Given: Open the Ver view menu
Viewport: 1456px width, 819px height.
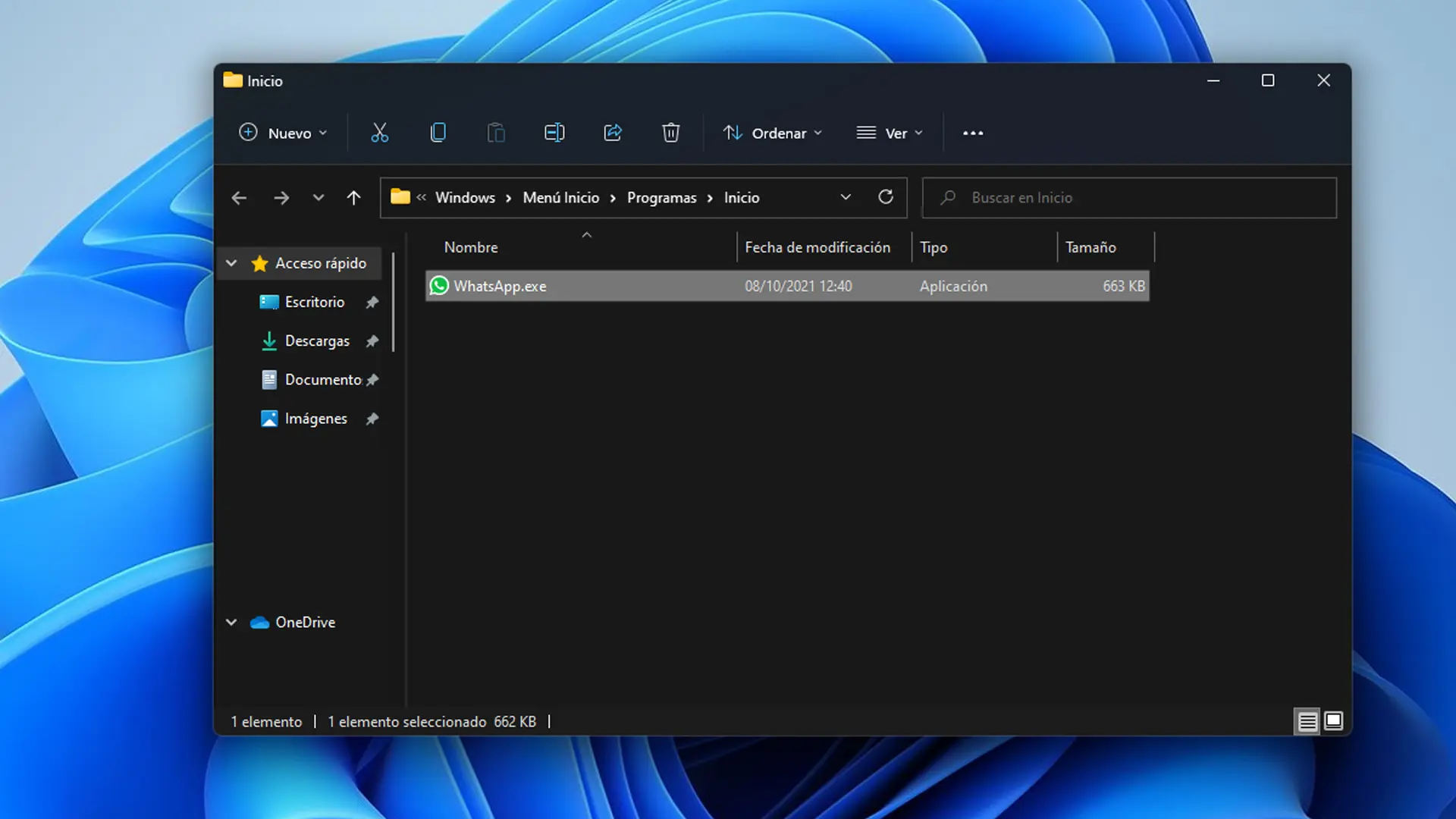Looking at the screenshot, I should (889, 133).
